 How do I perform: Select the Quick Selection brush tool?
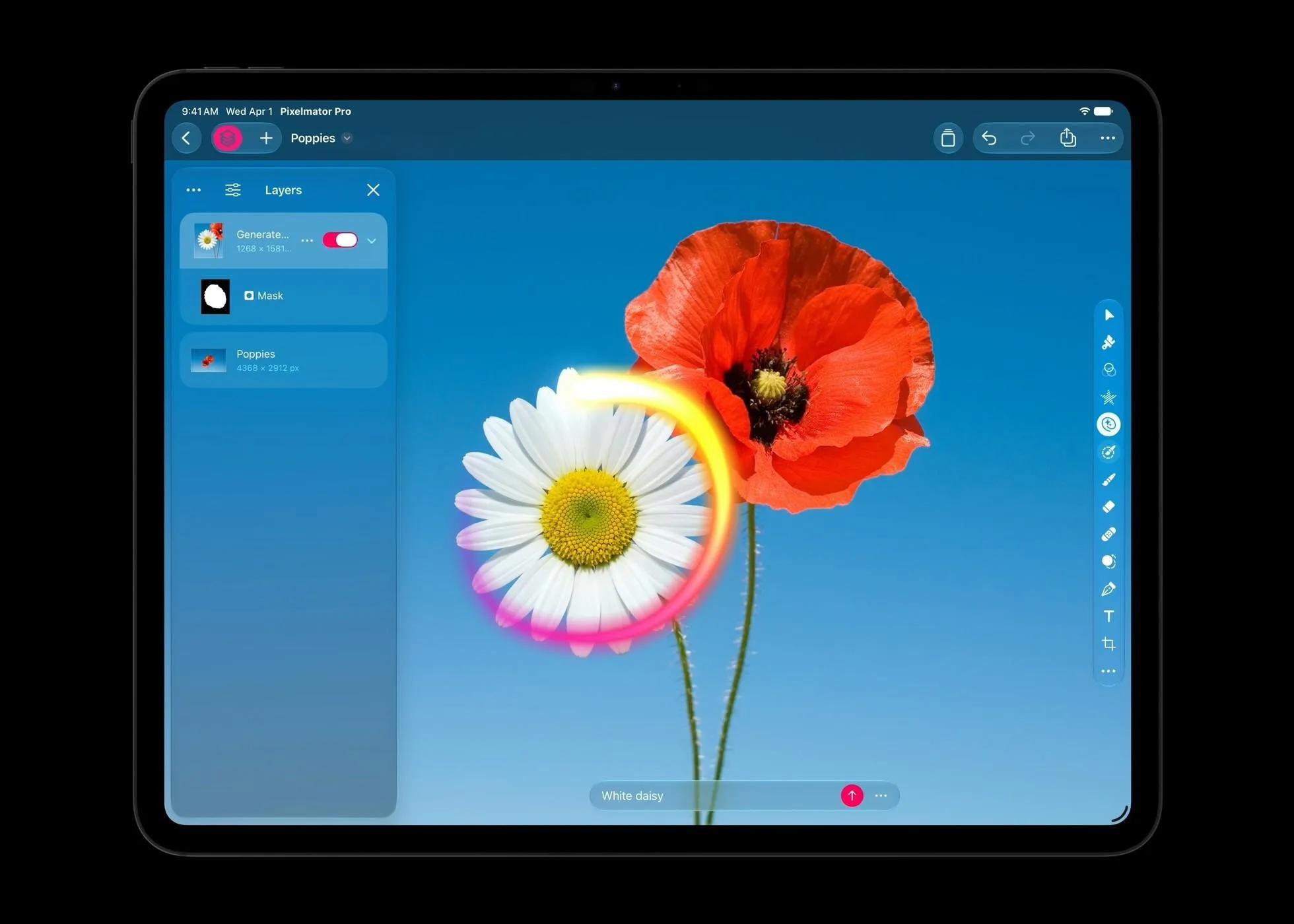pyautogui.click(x=1108, y=452)
